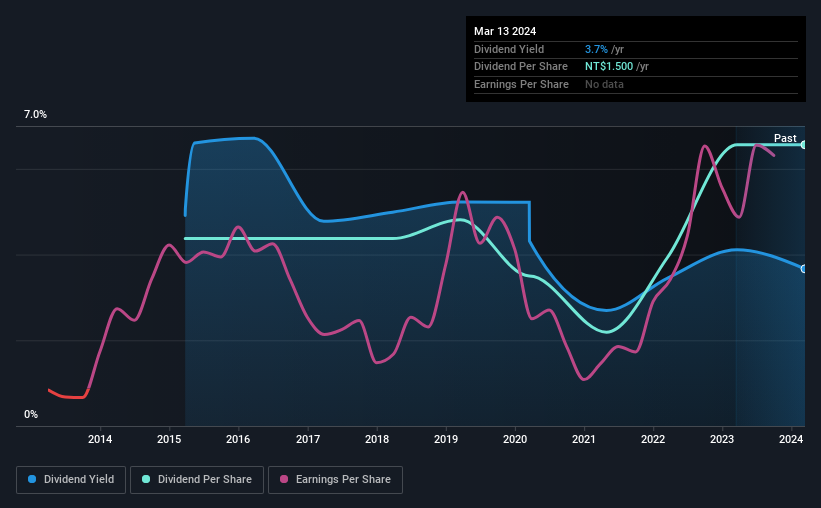Click the NT$1.500 dividend per share value
Screen dimensions: 821x508
[x=609, y=67]
